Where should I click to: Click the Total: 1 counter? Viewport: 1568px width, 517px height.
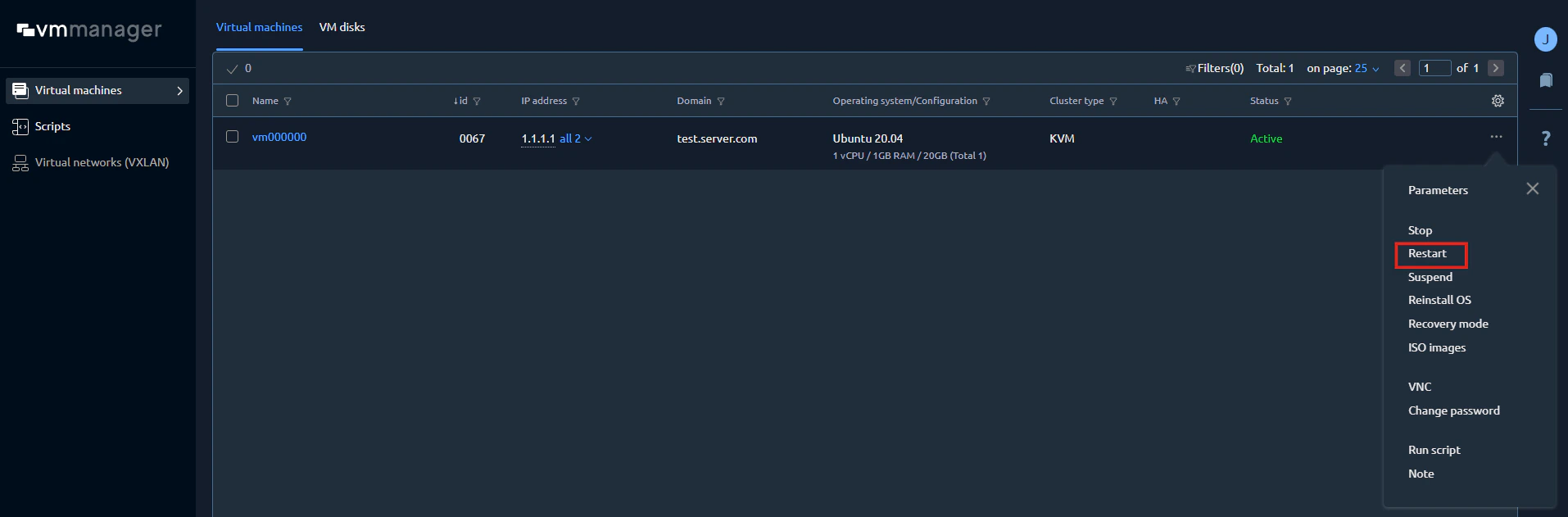[1275, 68]
